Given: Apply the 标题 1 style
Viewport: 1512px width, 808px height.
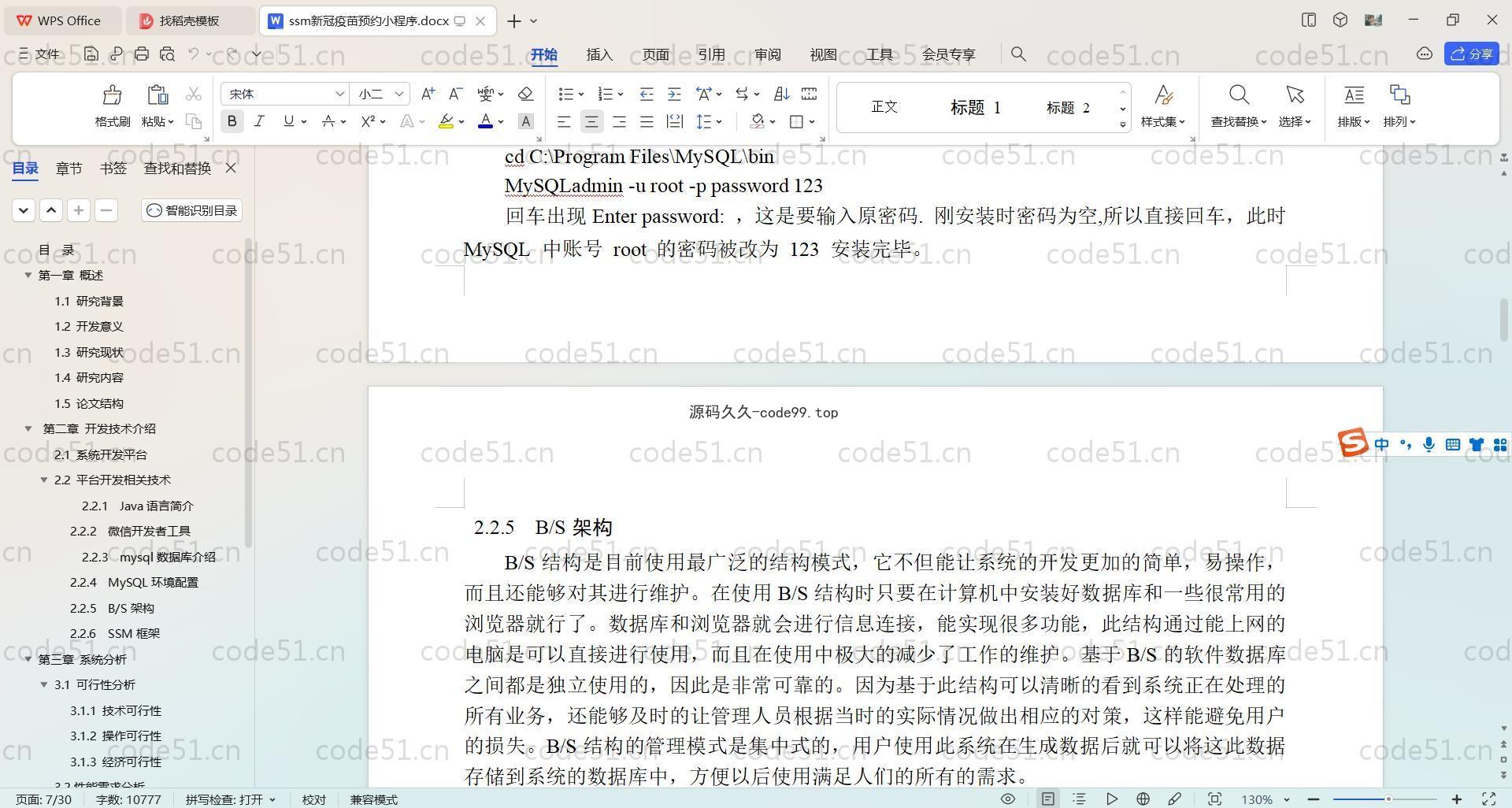Looking at the screenshot, I should [x=975, y=107].
